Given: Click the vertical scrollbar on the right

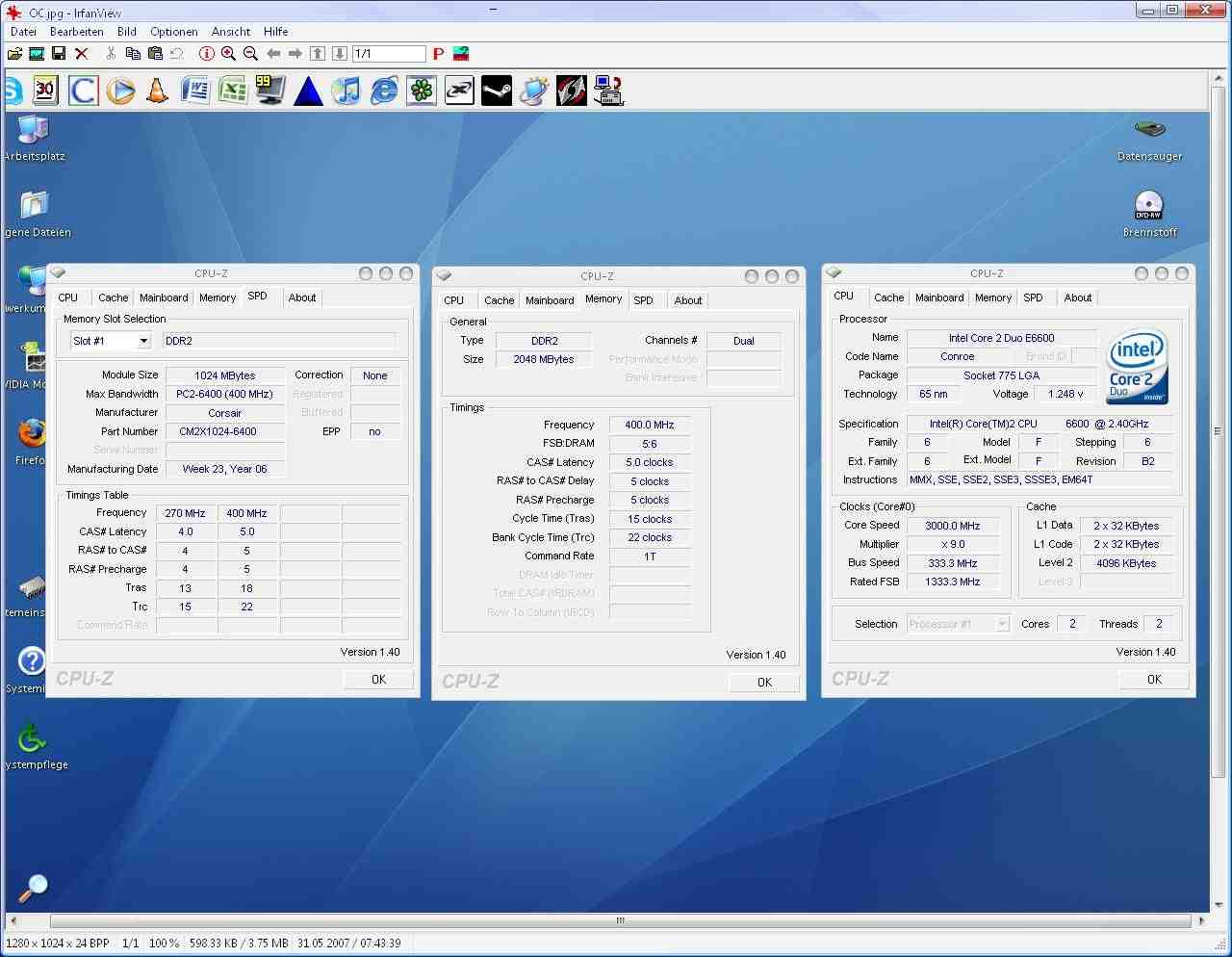Looking at the screenshot, I should pos(1218,431).
